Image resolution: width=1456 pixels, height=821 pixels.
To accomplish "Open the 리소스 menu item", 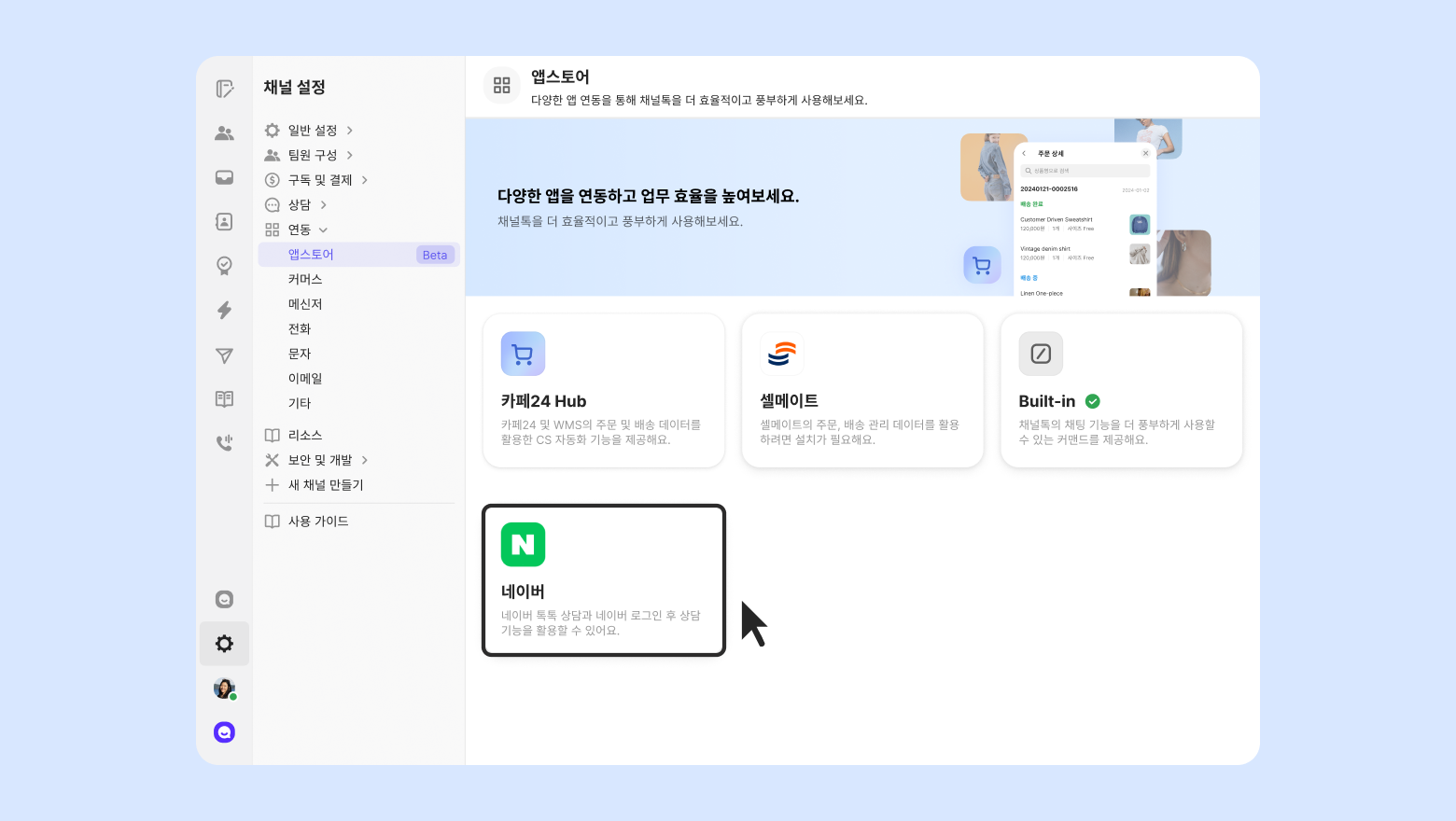I will tap(305, 436).
